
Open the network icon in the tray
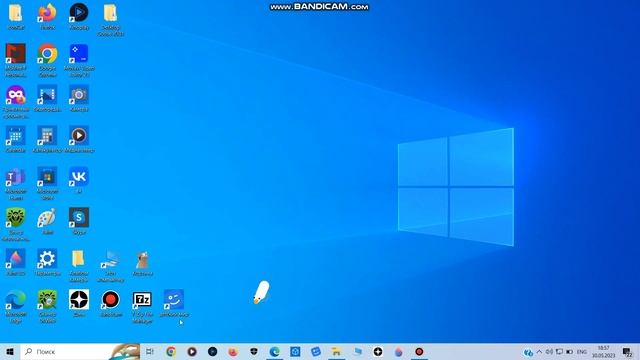pos(560,351)
